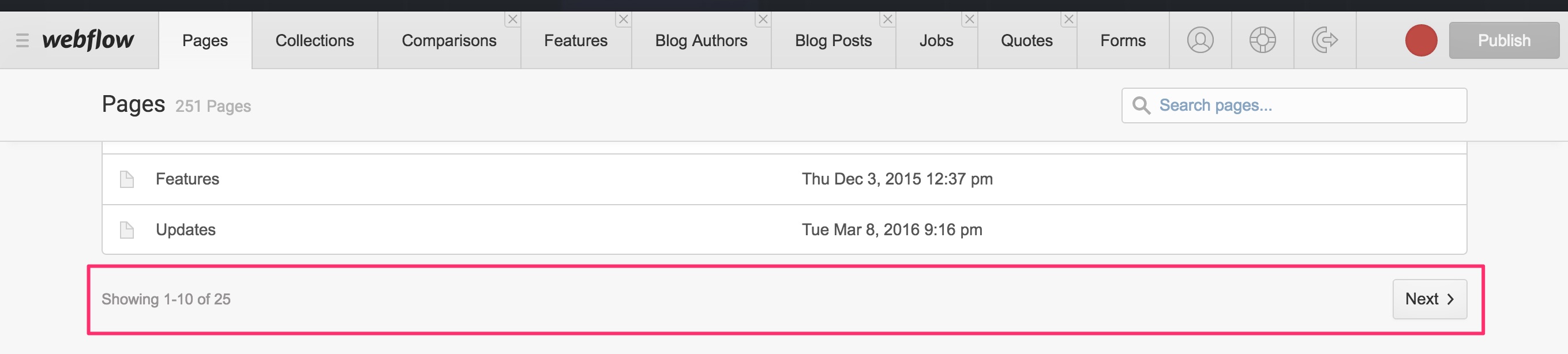This screenshot has height=354, width=1568.
Task: Close the Comparisons tab
Action: (x=512, y=20)
